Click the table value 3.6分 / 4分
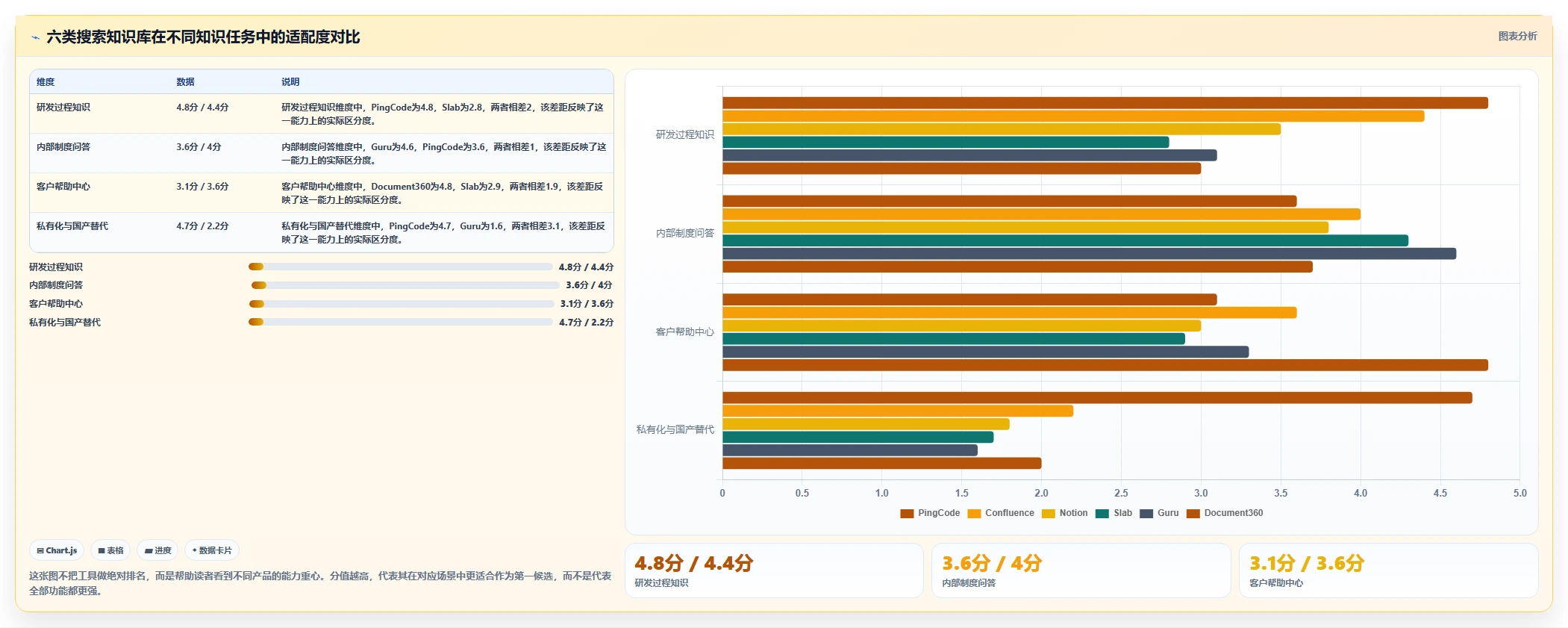 [x=199, y=147]
